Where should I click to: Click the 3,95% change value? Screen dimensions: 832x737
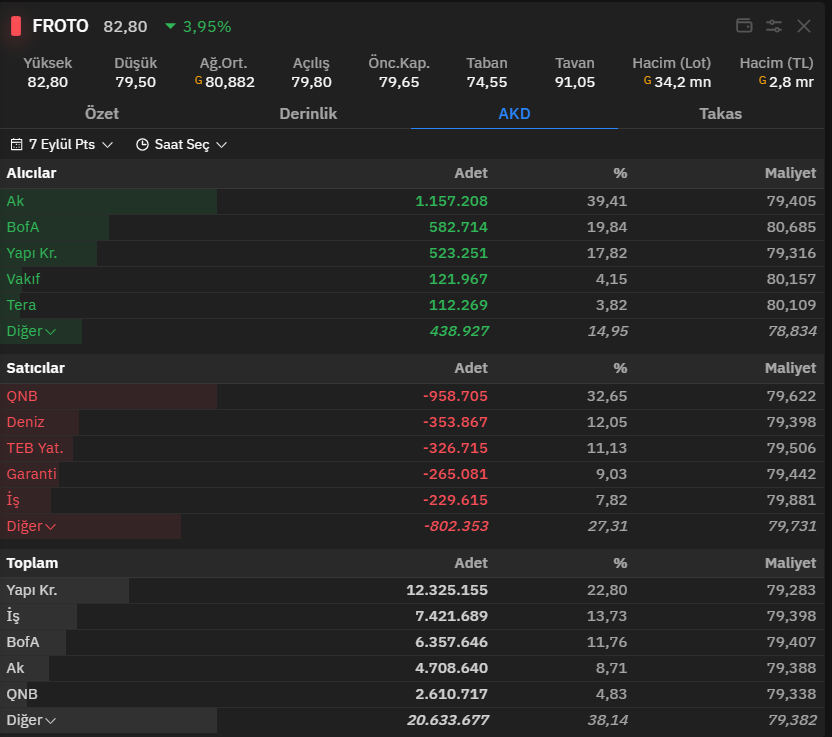[x=207, y=27]
